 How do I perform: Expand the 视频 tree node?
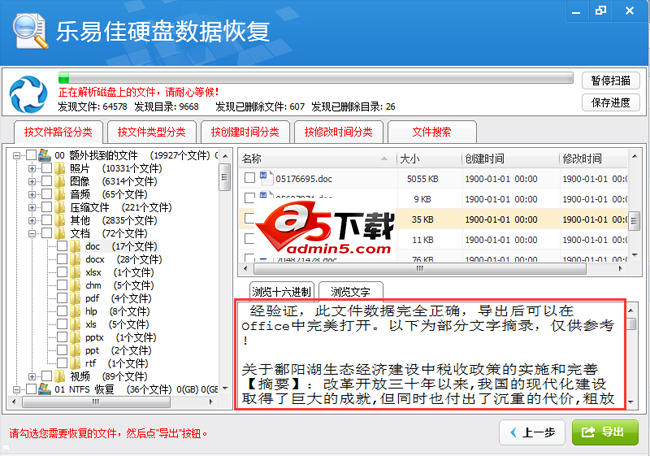(x=32, y=376)
